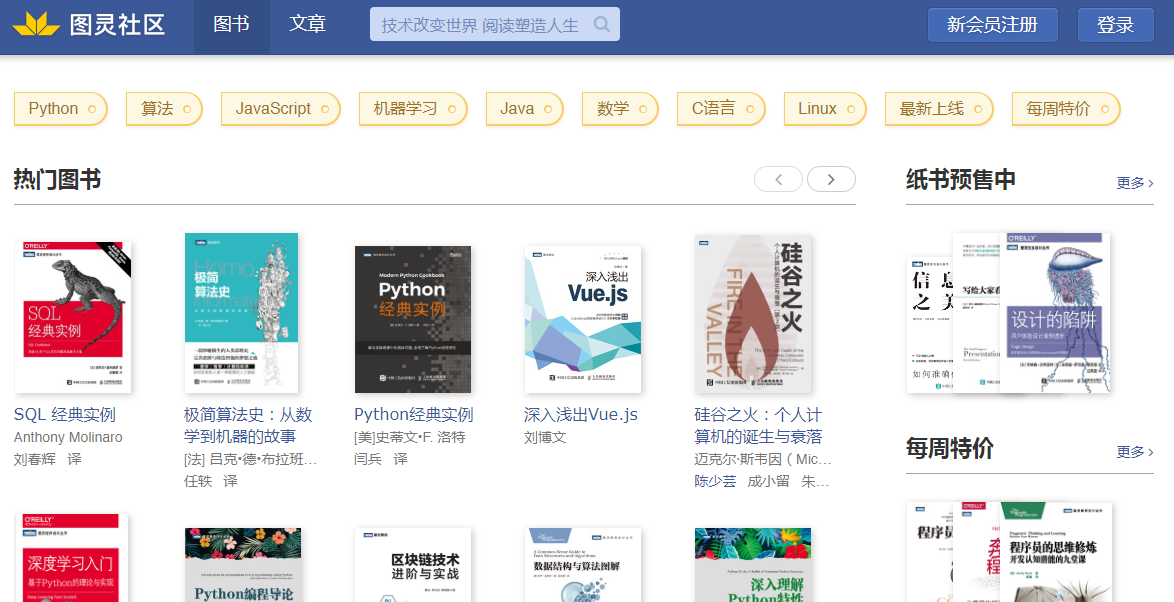Click translator 成小留
Screen dimensions: 1174x602
(x=768, y=481)
